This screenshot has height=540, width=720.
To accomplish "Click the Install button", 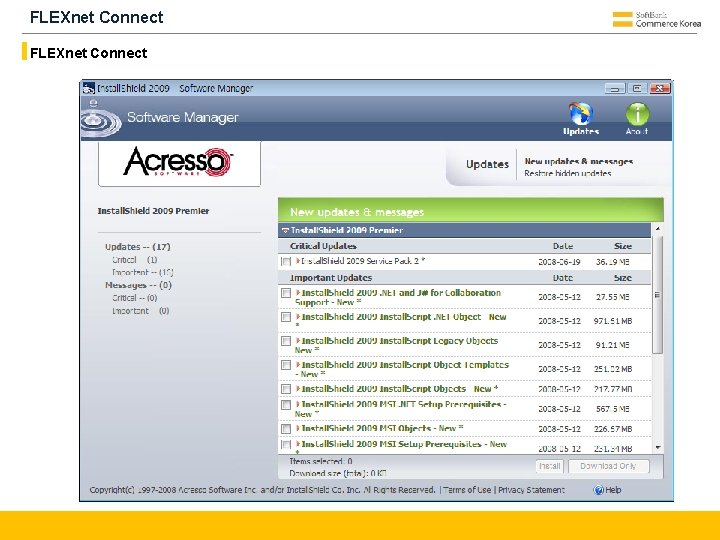I will click(x=549, y=466).
